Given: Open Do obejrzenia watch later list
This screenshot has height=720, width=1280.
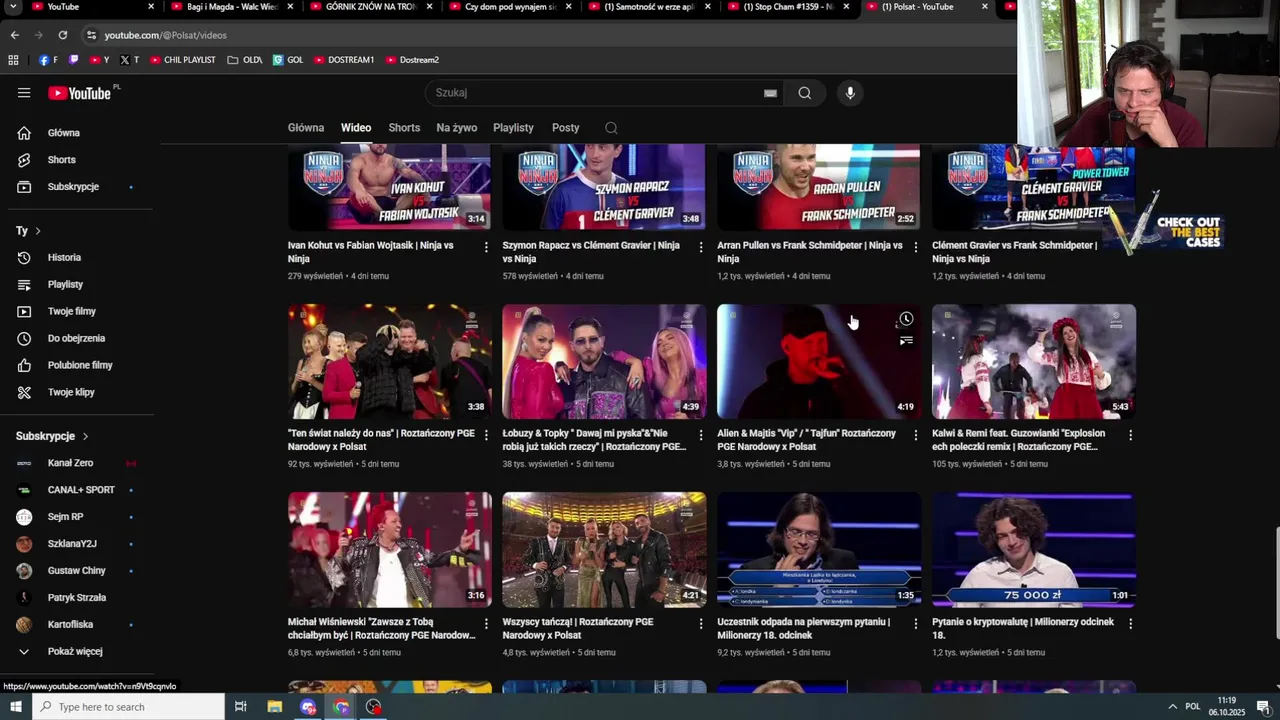Looking at the screenshot, I should pos(78,339).
